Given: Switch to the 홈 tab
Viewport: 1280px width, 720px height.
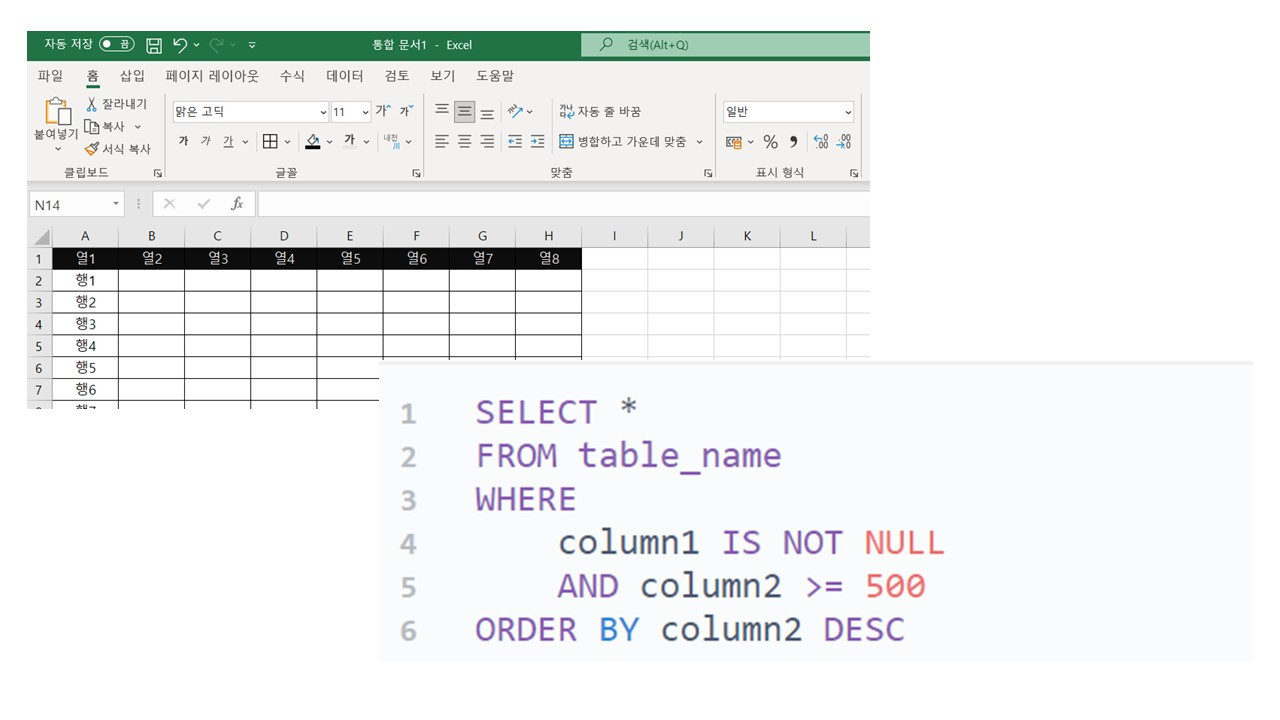Looking at the screenshot, I should [93, 76].
